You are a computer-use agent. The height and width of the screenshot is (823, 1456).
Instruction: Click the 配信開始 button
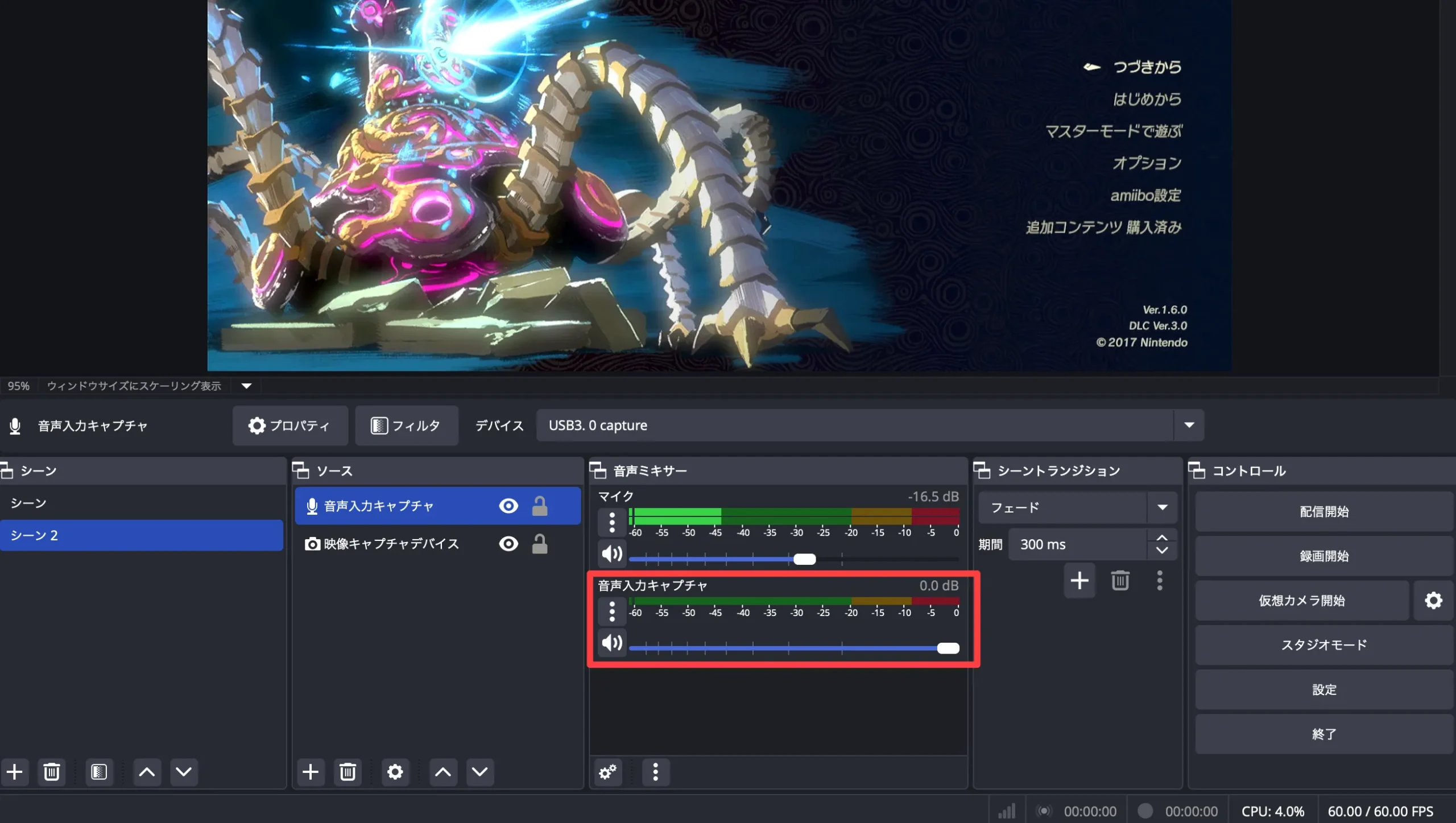1323,511
